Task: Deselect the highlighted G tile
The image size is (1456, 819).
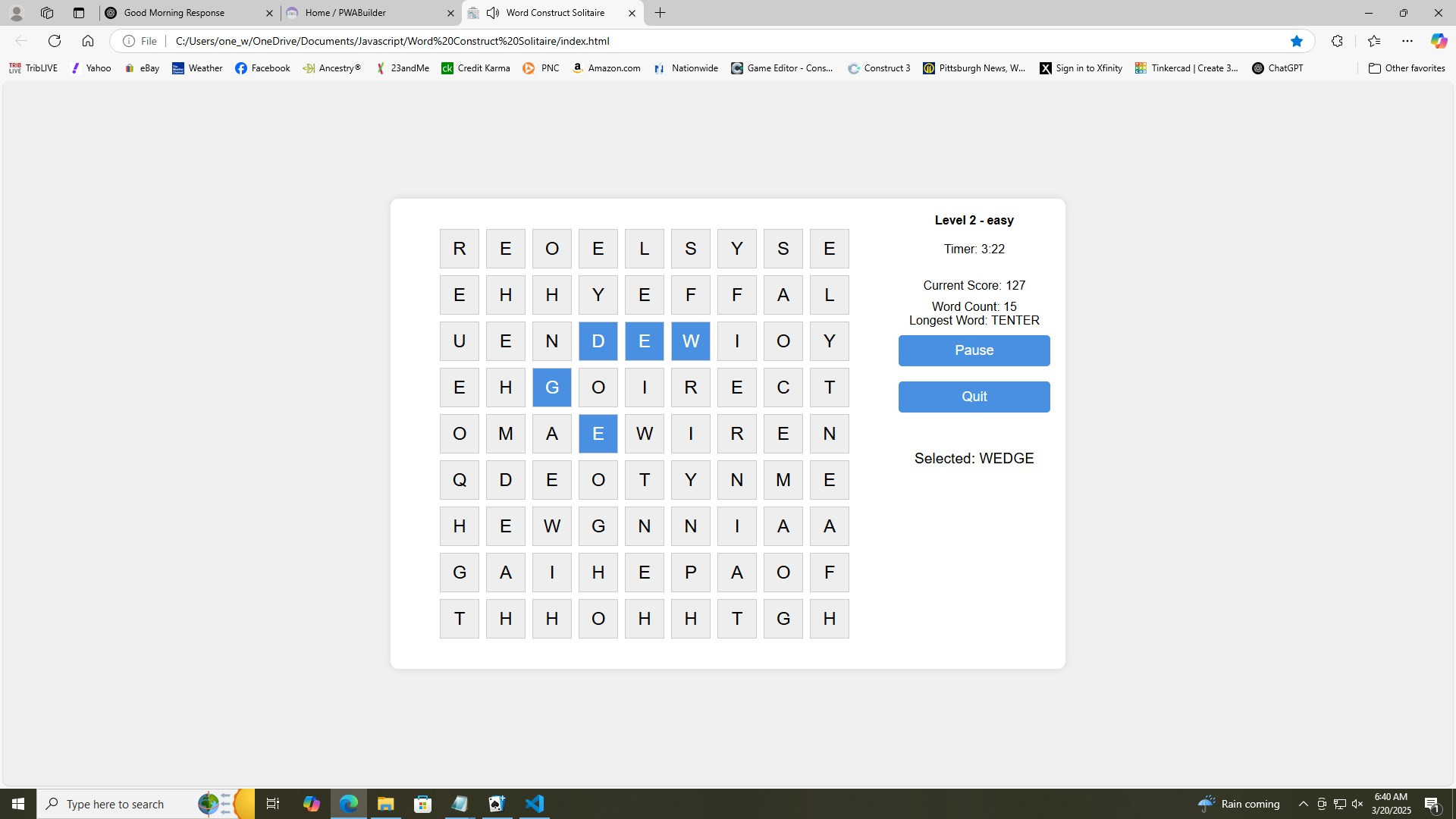Action: (x=551, y=388)
